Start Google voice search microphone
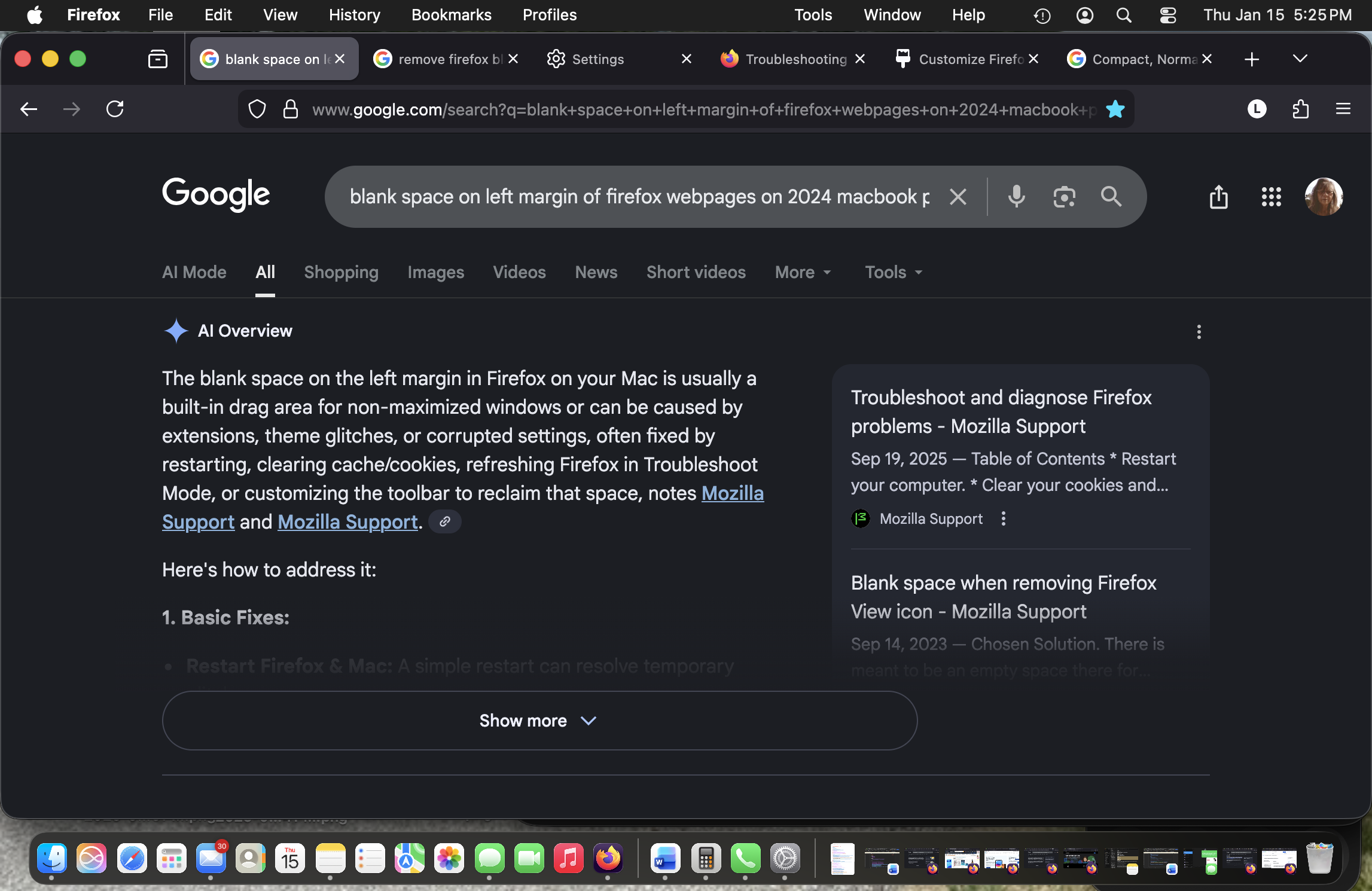This screenshot has width=1372, height=891. tap(1016, 196)
